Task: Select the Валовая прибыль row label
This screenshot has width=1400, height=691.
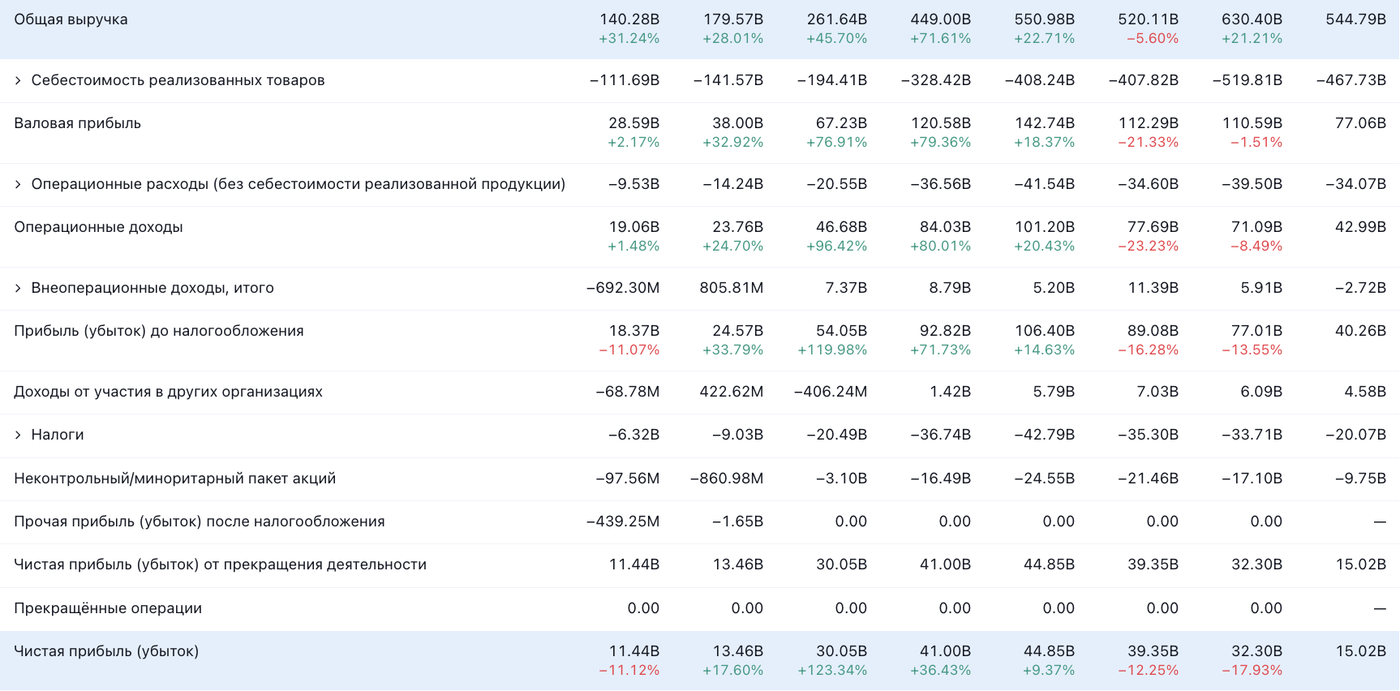Action: pos(77,123)
